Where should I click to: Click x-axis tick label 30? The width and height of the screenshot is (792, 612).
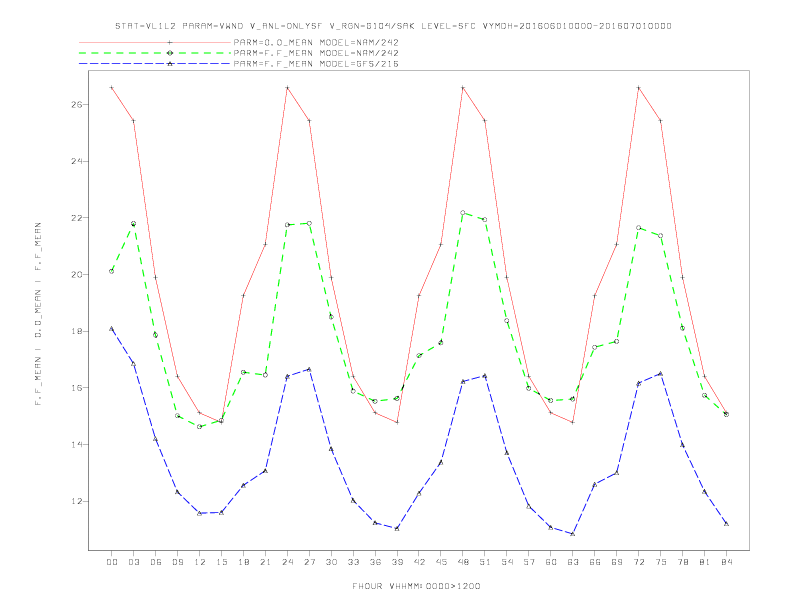coord(331,562)
